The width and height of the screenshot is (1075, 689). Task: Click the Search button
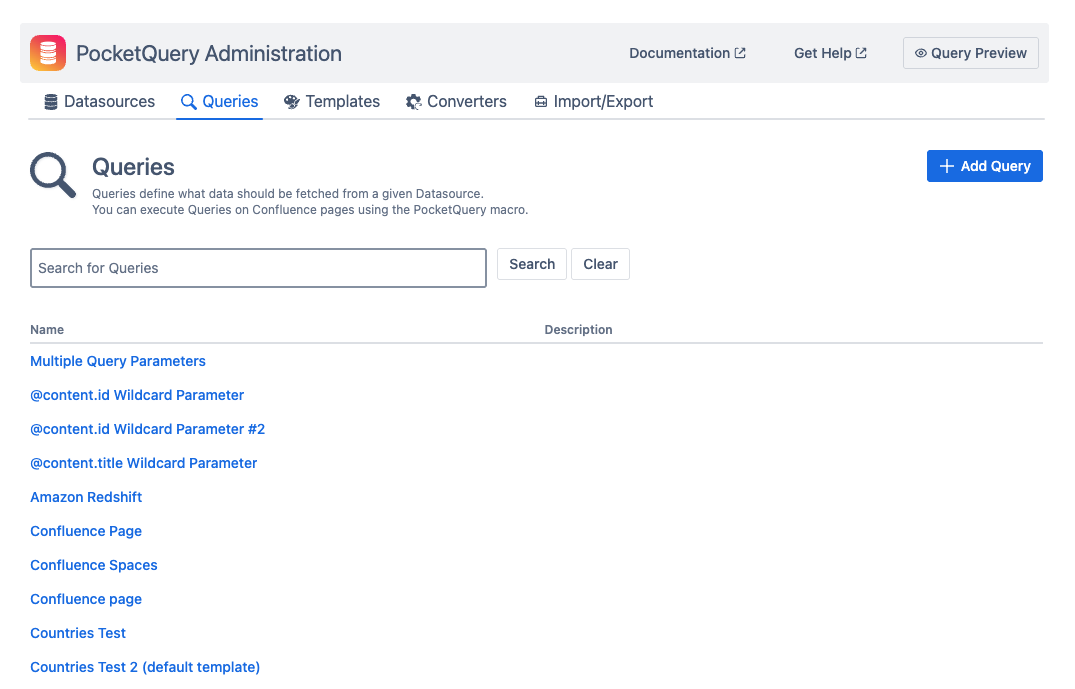pyautogui.click(x=531, y=264)
